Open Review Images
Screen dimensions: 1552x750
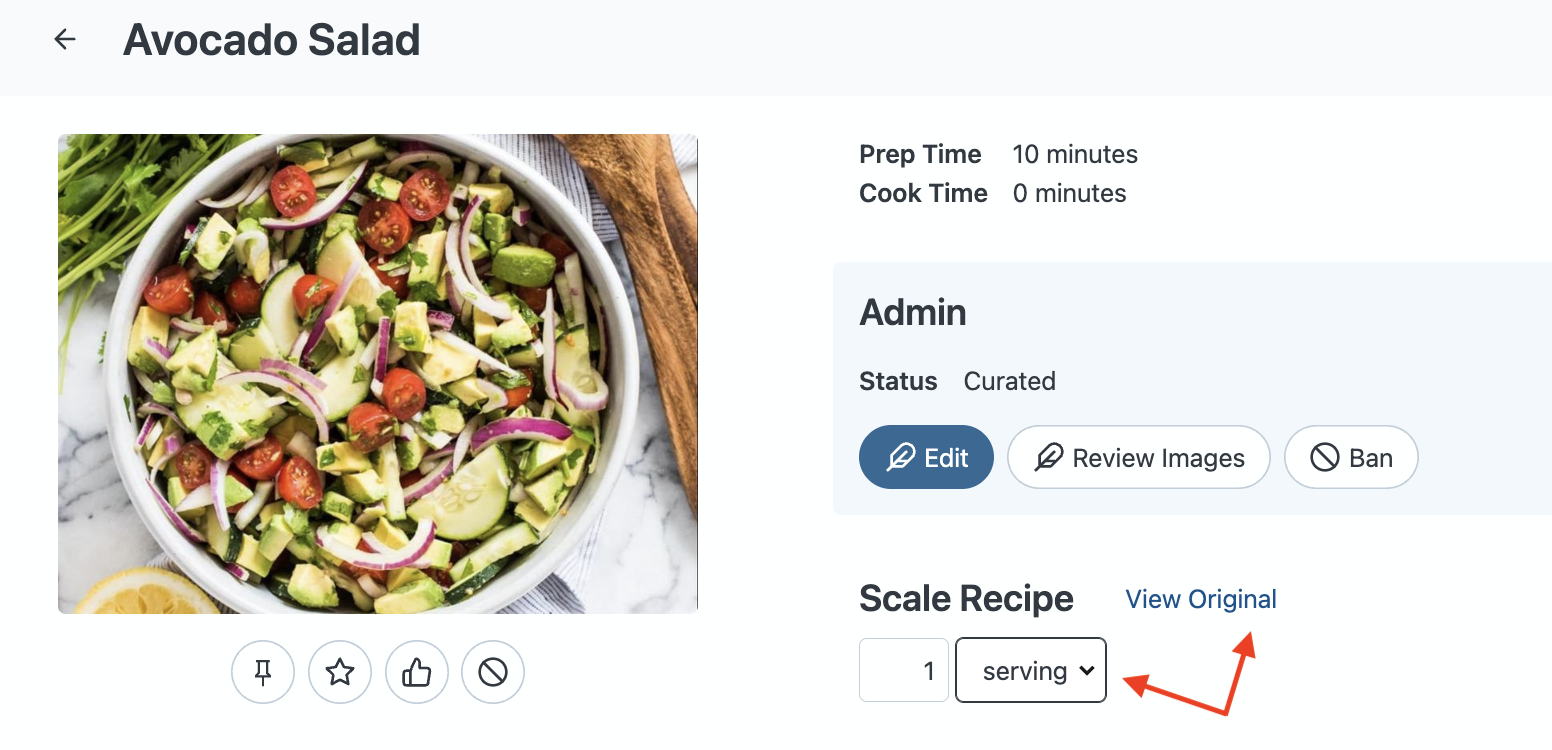[1138, 458]
